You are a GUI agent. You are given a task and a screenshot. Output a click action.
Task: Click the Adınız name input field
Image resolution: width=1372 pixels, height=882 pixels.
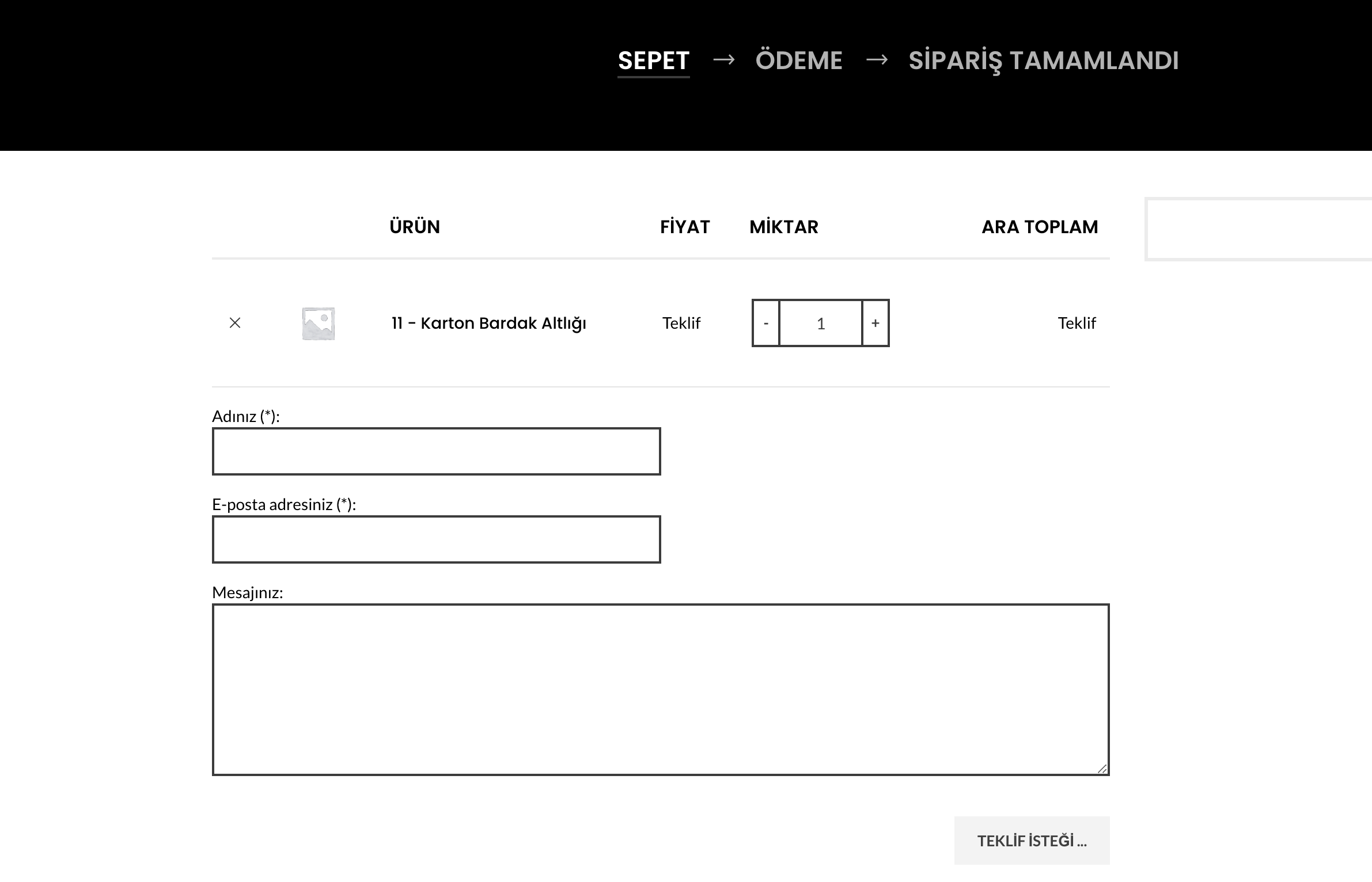click(x=437, y=451)
